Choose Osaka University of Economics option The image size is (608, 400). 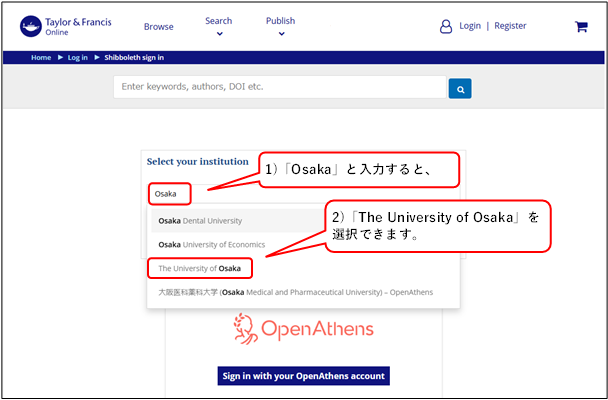tap(210, 244)
